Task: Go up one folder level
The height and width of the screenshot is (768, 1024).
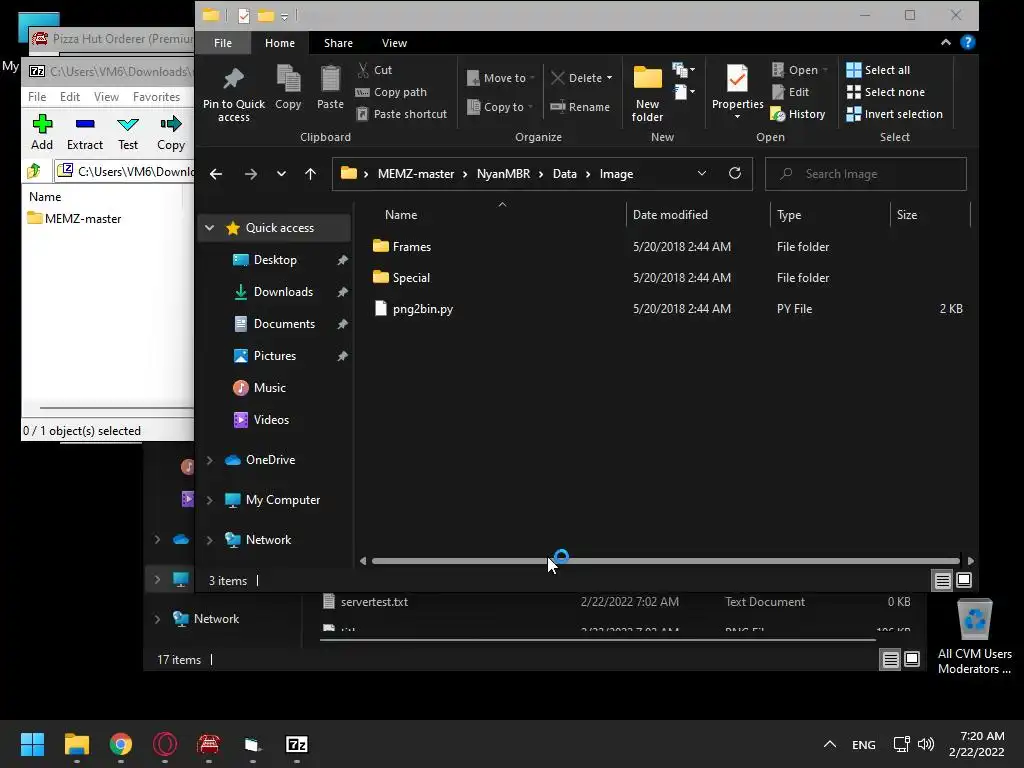Action: (310, 174)
